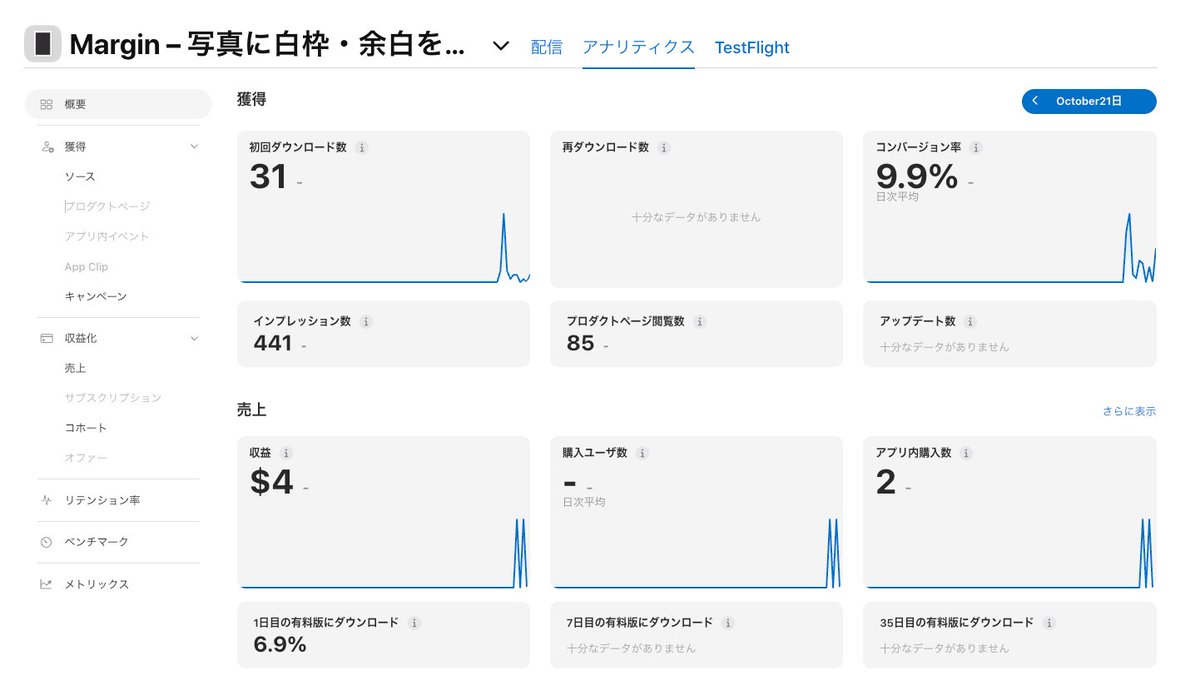Open リテンション率 in the sidebar
The height and width of the screenshot is (690, 1200).
point(102,500)
